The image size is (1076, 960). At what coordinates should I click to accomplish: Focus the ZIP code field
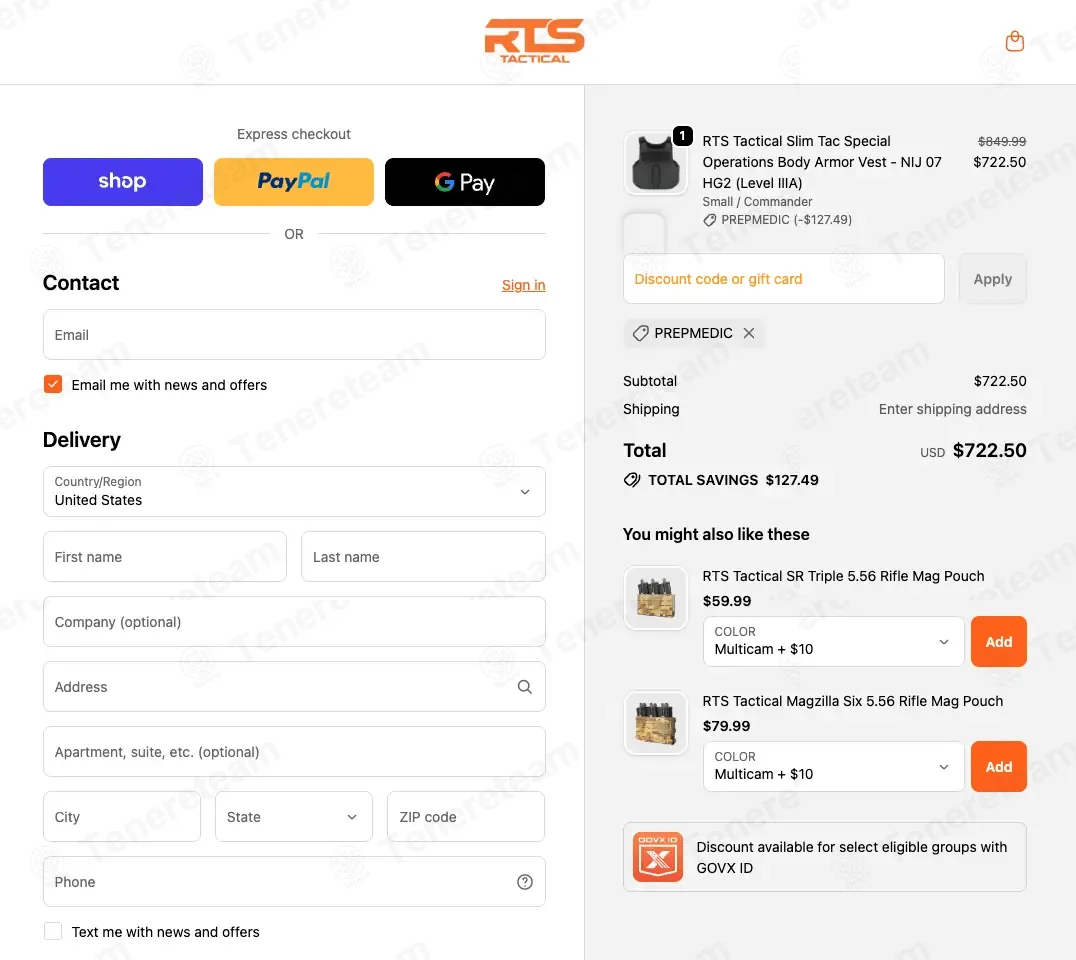tap(466, 817)
